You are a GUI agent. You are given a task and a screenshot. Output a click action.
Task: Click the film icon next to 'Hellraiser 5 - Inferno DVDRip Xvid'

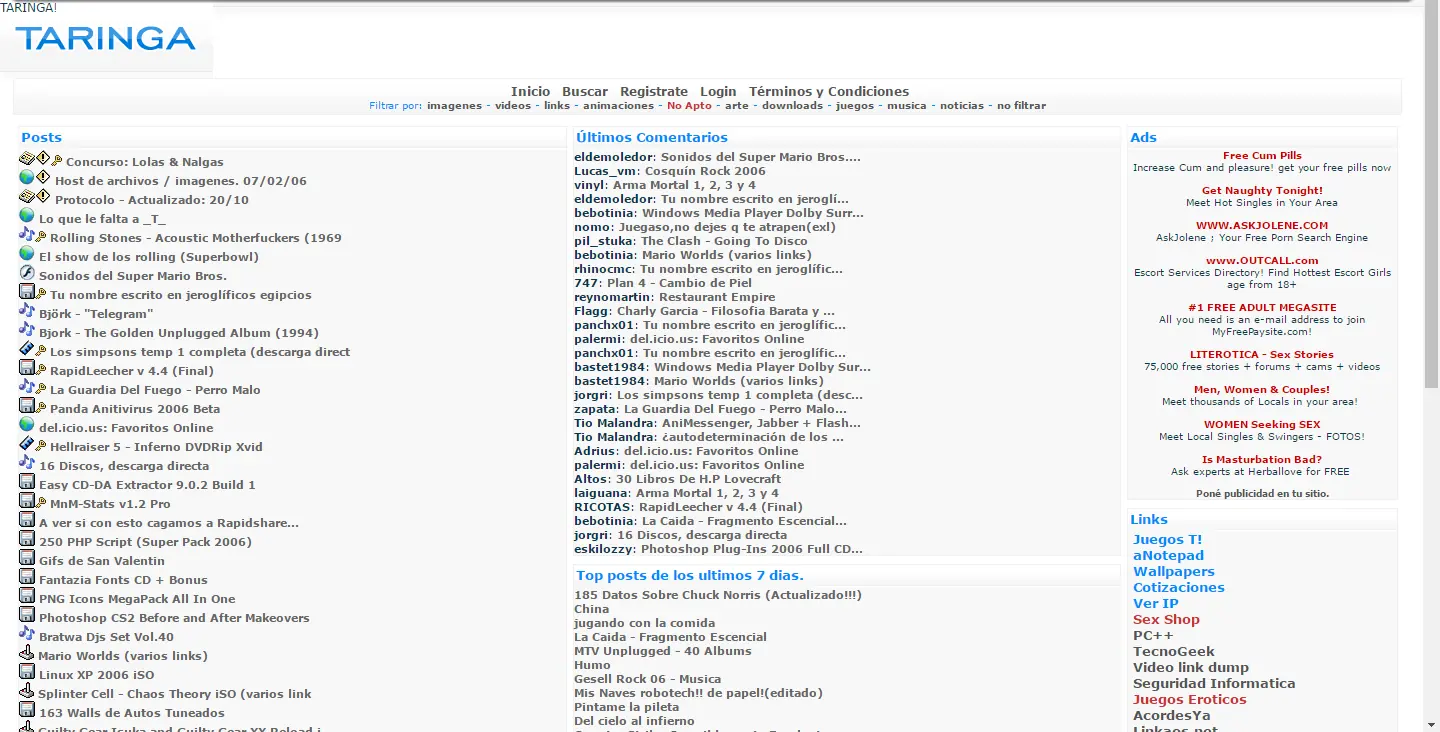click(x=27, y=444)
